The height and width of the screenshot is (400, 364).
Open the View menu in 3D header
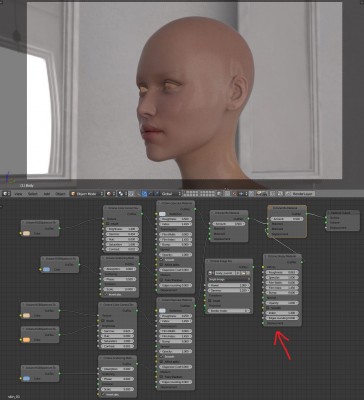(x=19, y=194)
